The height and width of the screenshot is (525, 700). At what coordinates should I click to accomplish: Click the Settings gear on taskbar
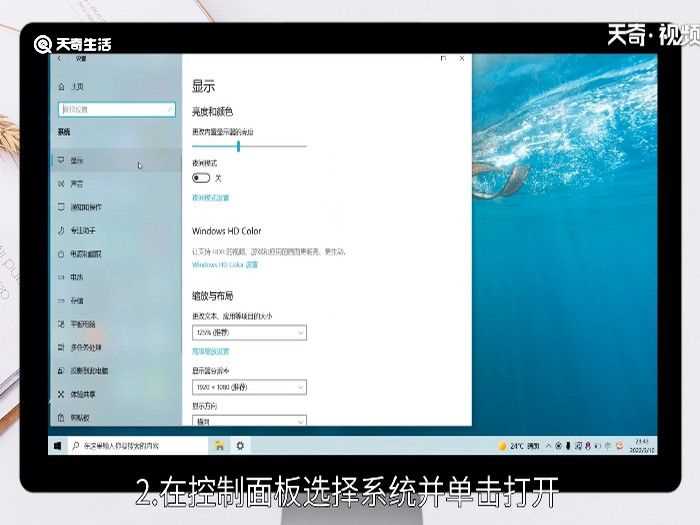240,446
